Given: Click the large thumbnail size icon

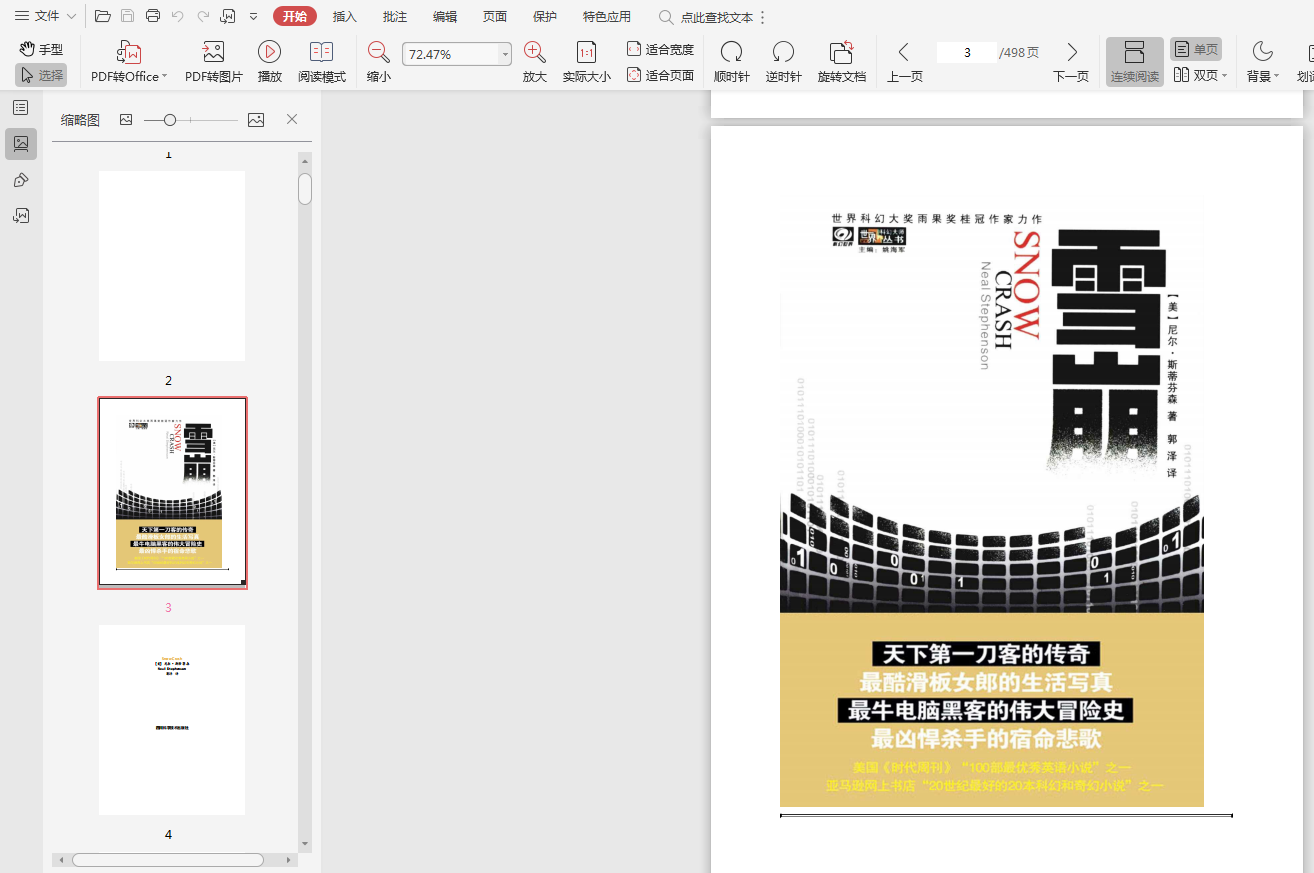Looking at the screenshot, I should [x=256, y=120].
